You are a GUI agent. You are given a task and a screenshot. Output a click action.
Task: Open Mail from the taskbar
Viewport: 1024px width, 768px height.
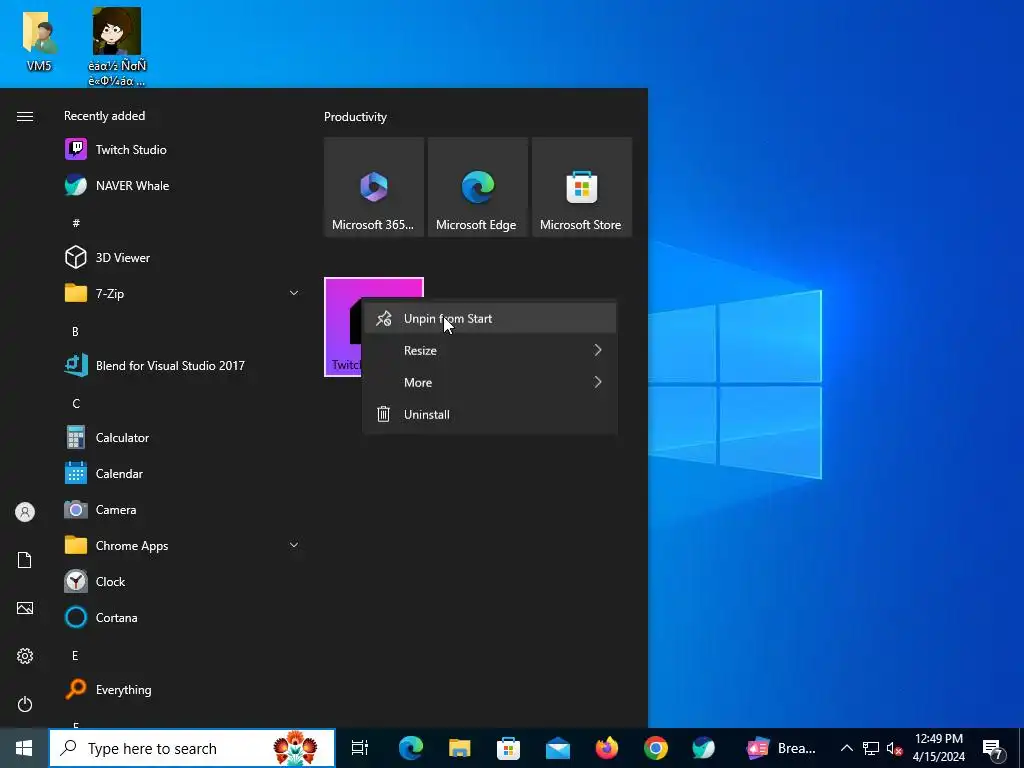coord(558,748)
